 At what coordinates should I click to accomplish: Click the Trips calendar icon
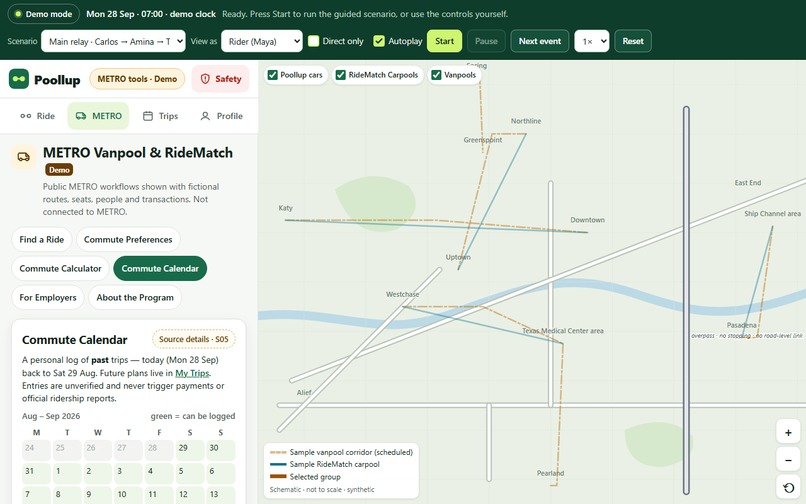(148, 116)
